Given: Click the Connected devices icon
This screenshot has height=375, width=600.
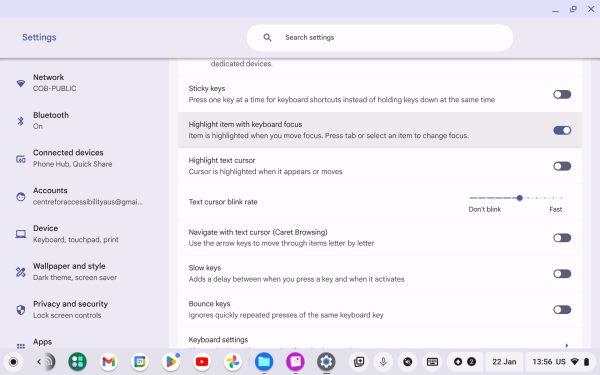Looking at the screenshot, I should 21,159.
